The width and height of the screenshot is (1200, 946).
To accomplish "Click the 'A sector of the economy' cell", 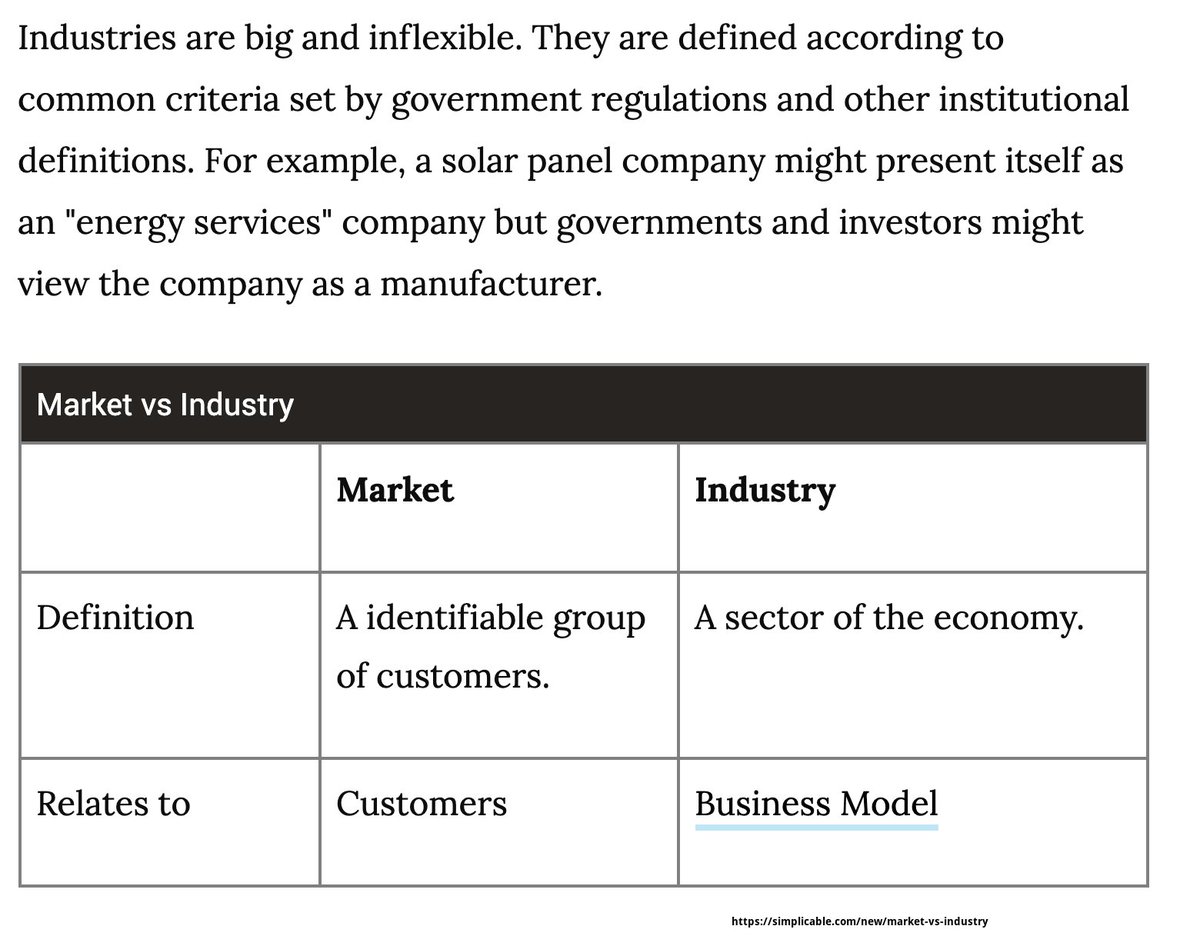I will pos(889,618).
